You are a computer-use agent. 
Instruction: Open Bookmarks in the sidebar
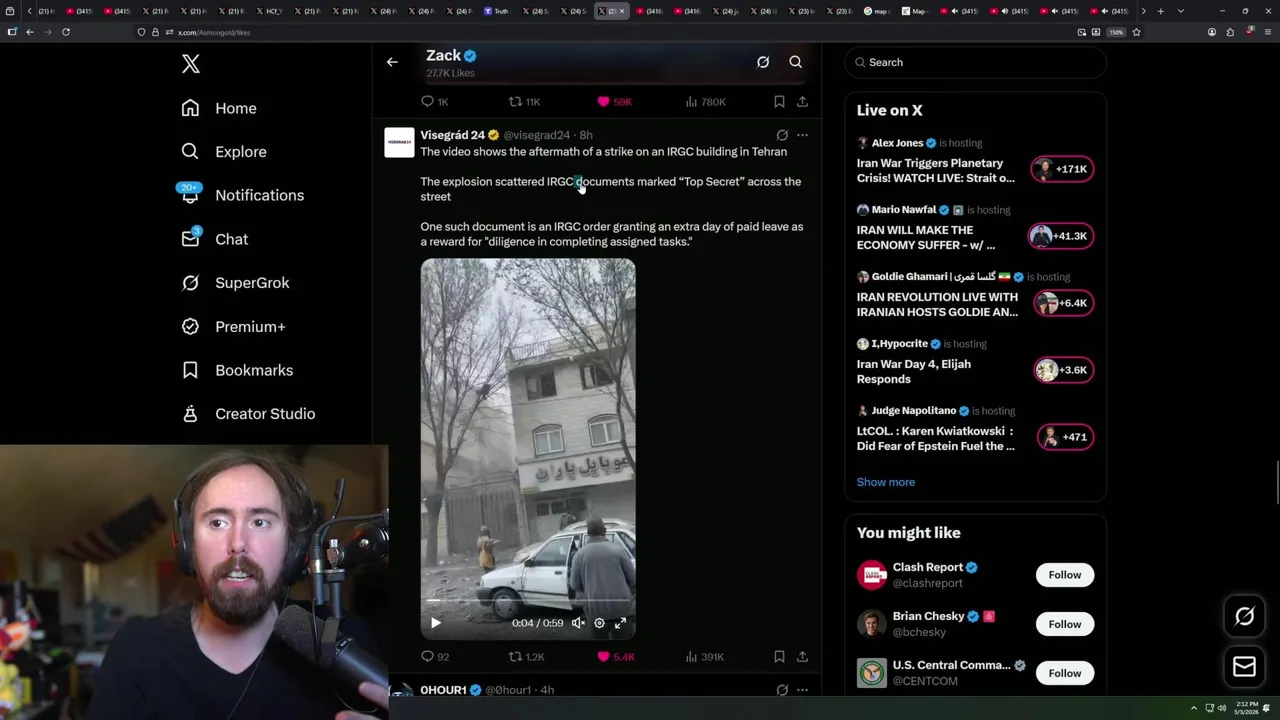237,370
